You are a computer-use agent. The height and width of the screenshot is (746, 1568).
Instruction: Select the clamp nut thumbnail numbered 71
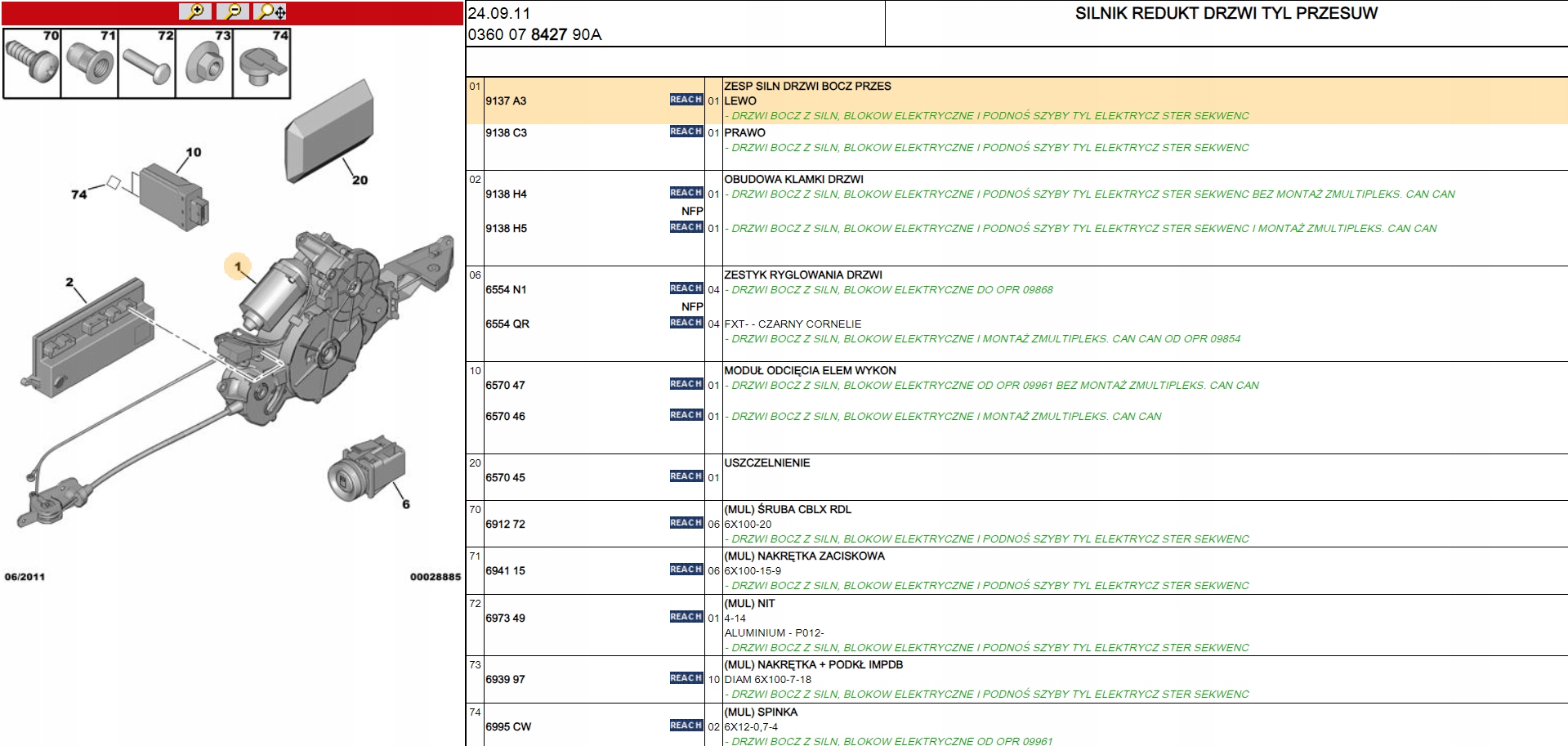point(90,64)
